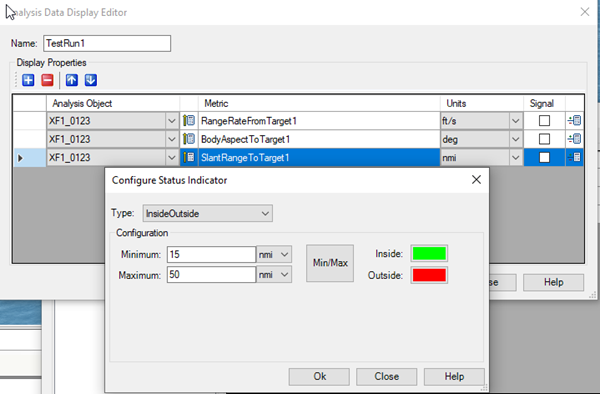Image resolution: width=600 pixels, height=394 pixels.
Task: Remove the selected display property row
Action: click(x=47, y=80)
